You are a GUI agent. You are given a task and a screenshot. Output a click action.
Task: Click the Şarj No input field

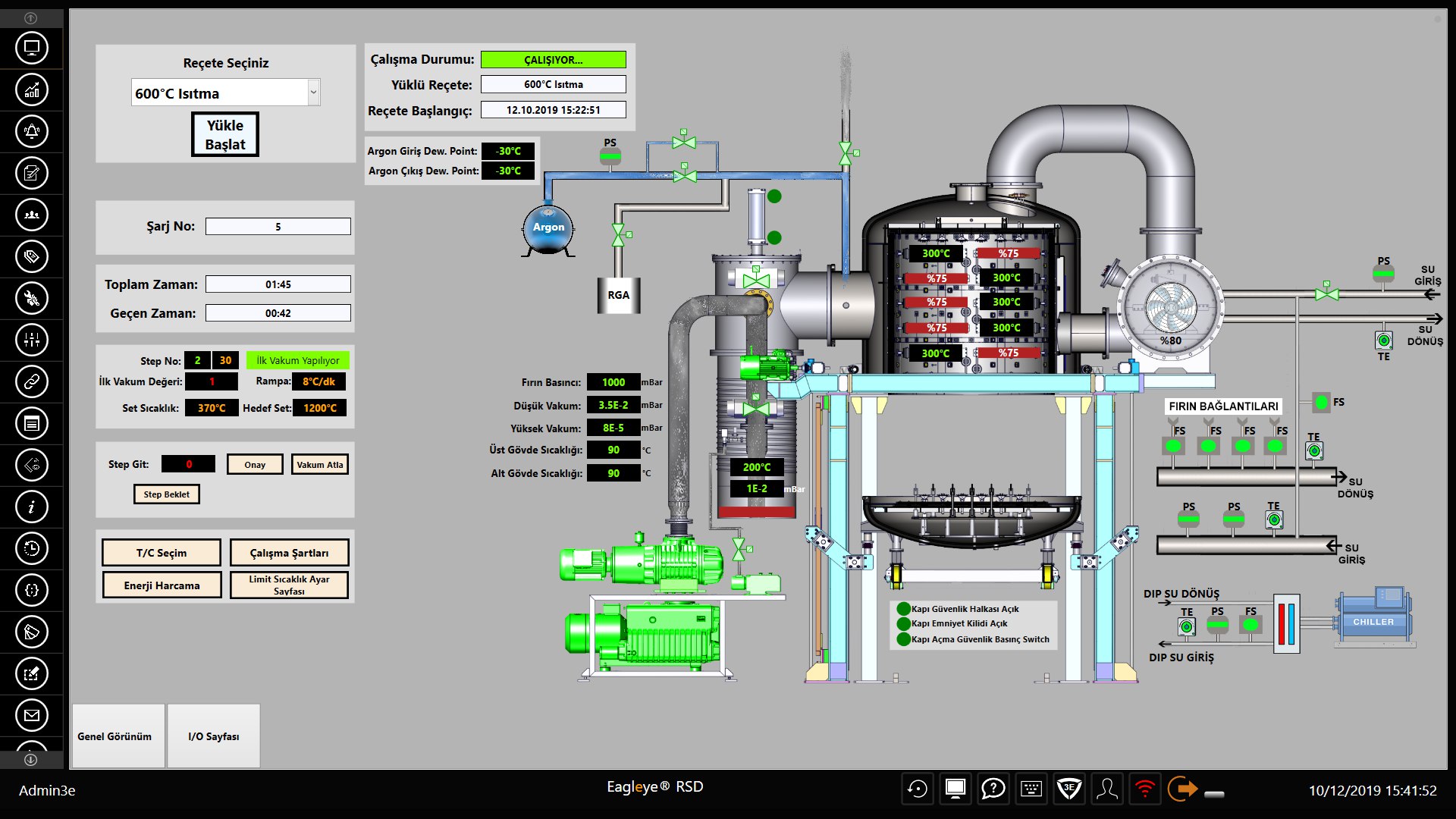coord(278,226)
